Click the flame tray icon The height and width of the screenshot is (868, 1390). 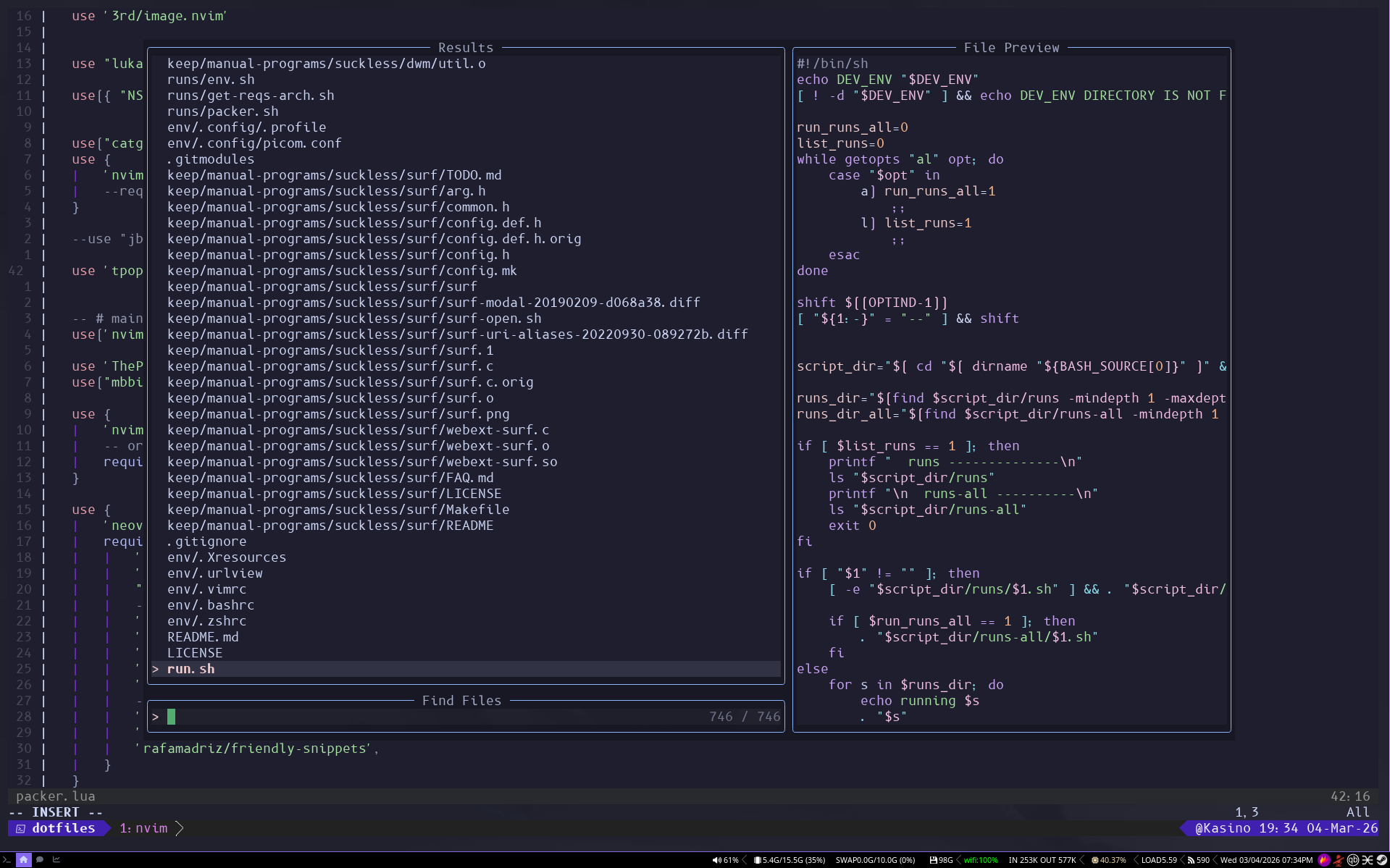click(1324, 860)
